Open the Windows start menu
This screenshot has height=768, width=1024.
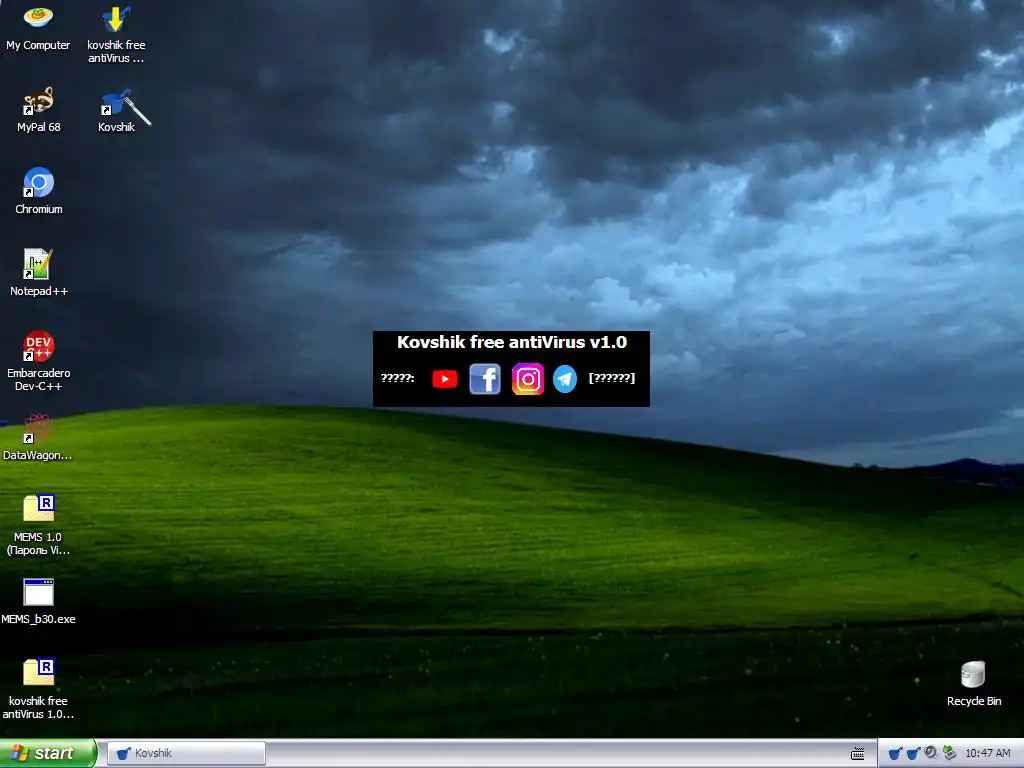48,753
